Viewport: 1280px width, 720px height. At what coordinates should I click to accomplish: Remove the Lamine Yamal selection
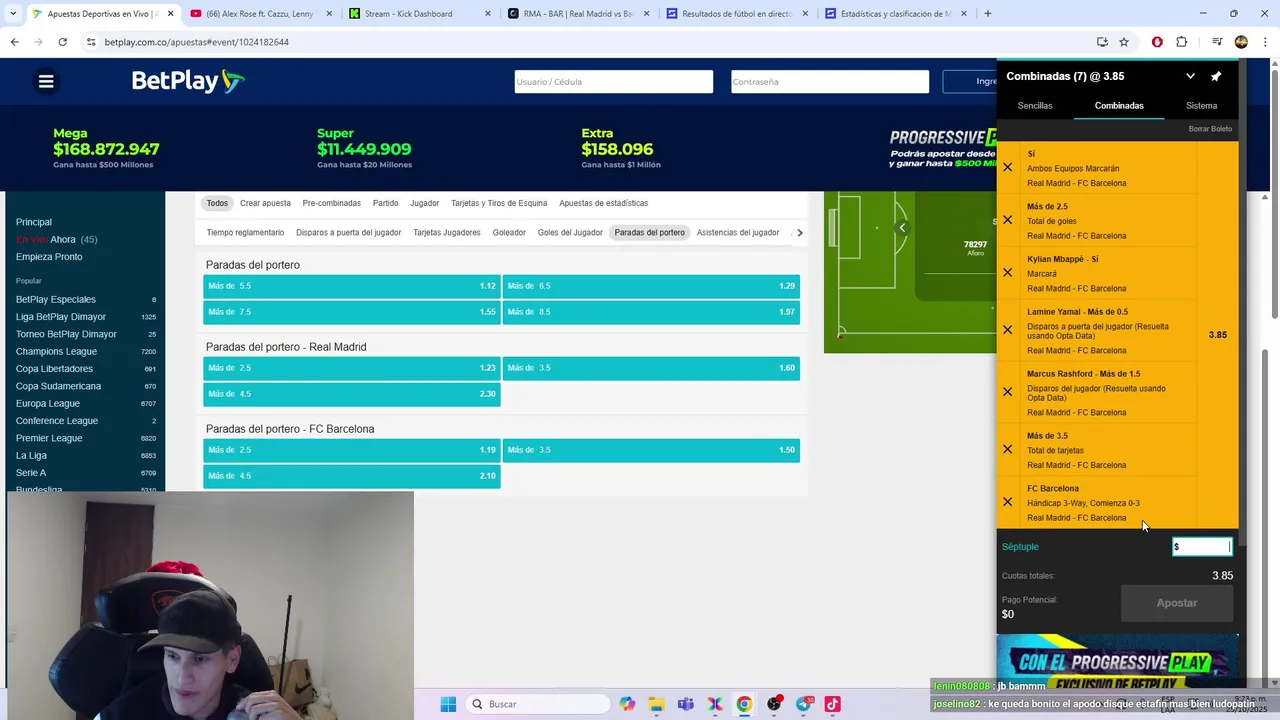click(x=1007, y=330)
